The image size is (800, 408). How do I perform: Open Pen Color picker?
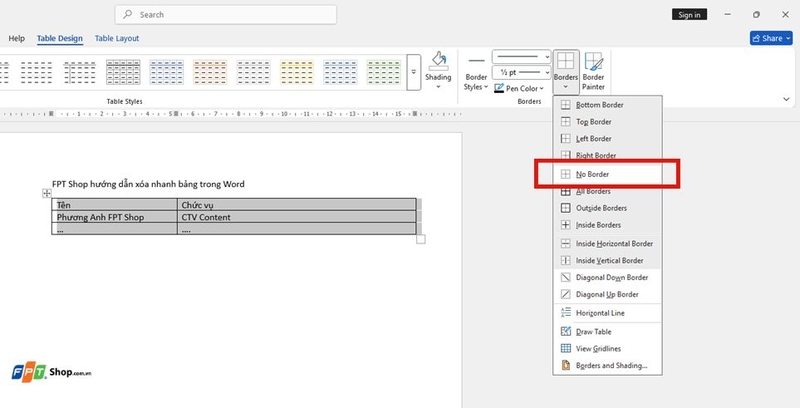(x=519, y=88)
